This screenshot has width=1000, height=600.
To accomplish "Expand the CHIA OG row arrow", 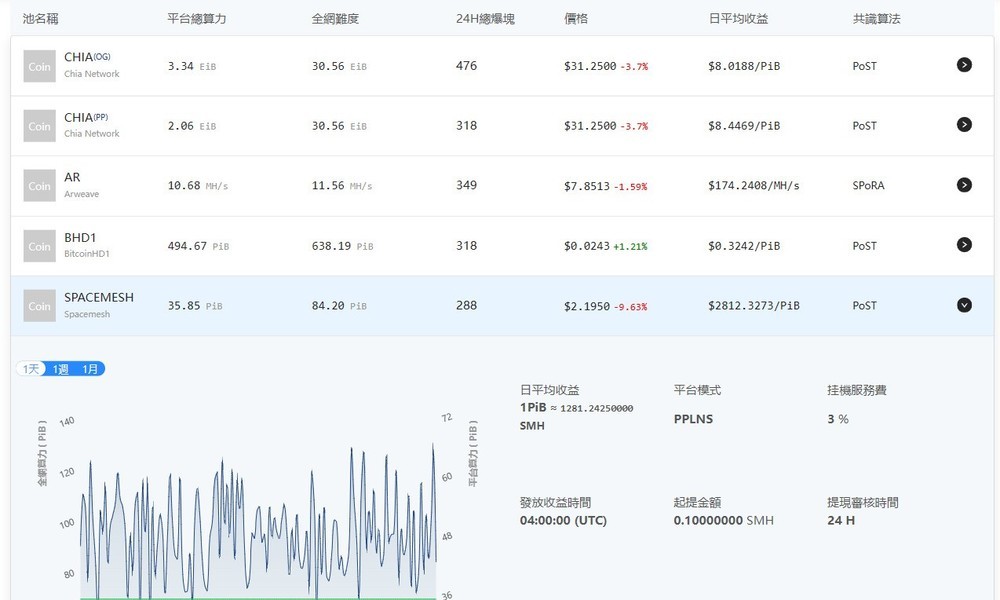I will click(x=964, y=65).
